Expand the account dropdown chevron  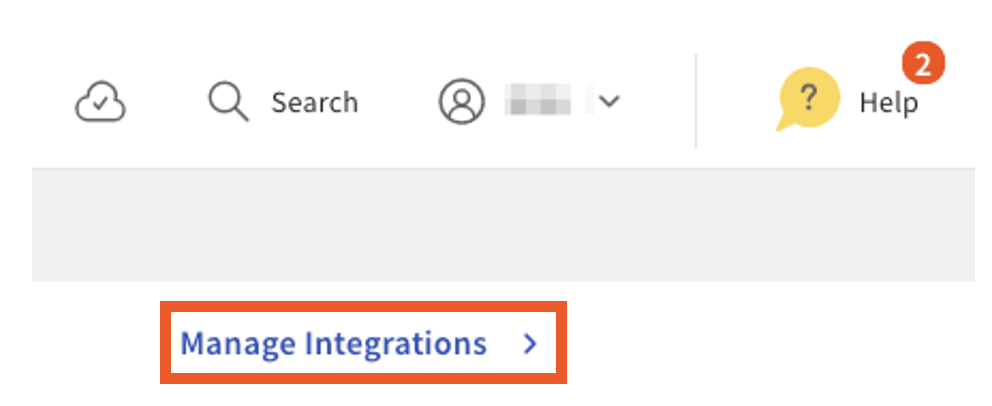point(609,101)
